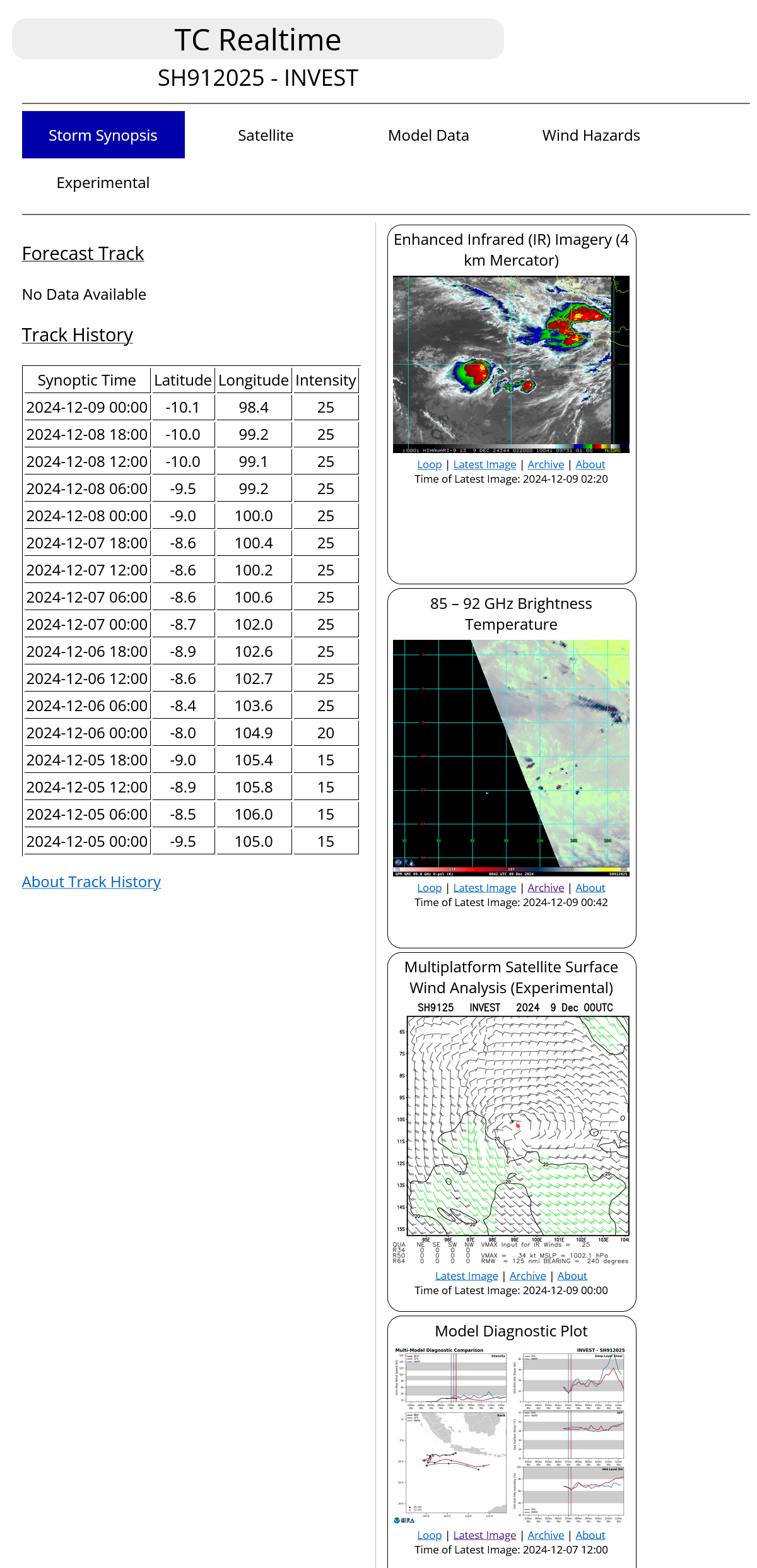The width and height of the screenshot is (757, 1568).
Task: Click the 2024-12-05 18:00 time cell
Action: coord(87,760)
